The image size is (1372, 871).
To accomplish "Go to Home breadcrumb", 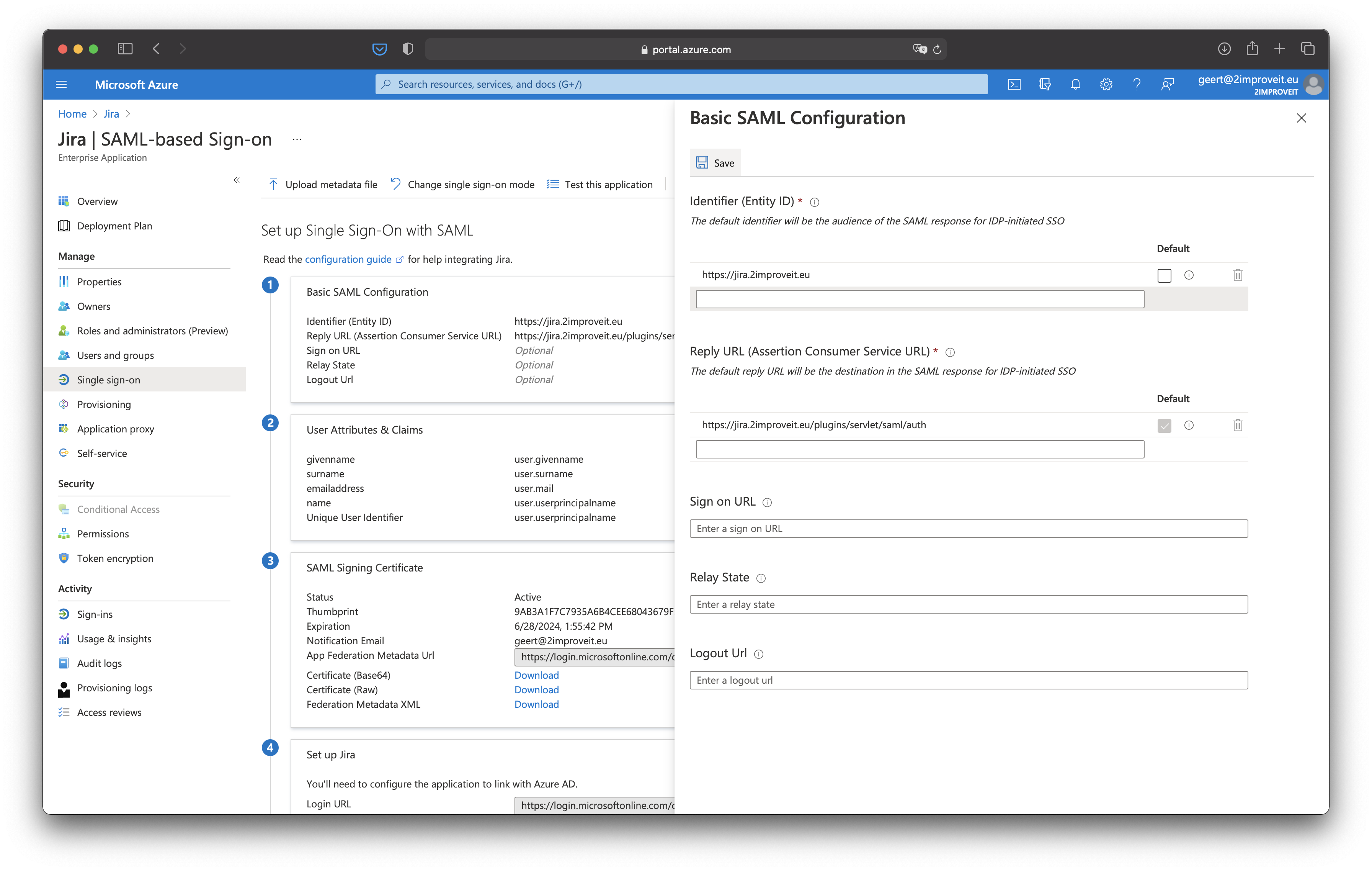I will click(x=72, y=113).
